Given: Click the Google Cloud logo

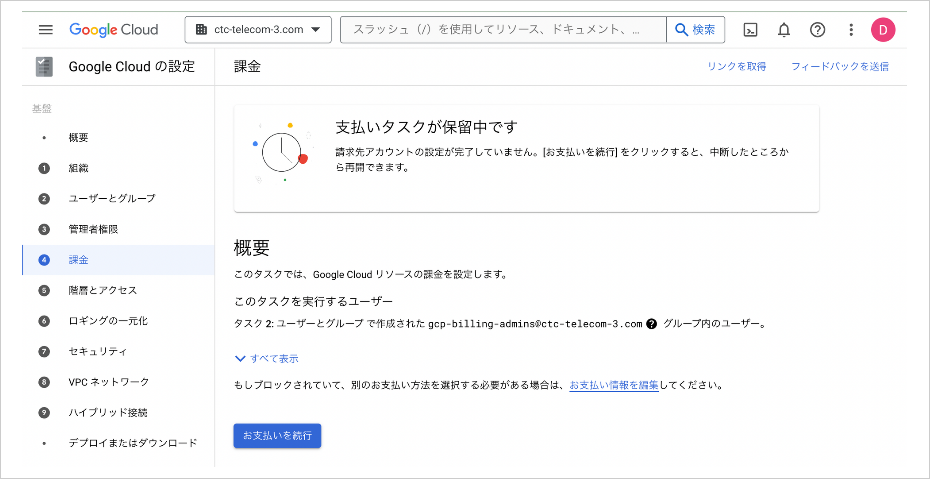Looking at the screenshot, I should 113,30.
